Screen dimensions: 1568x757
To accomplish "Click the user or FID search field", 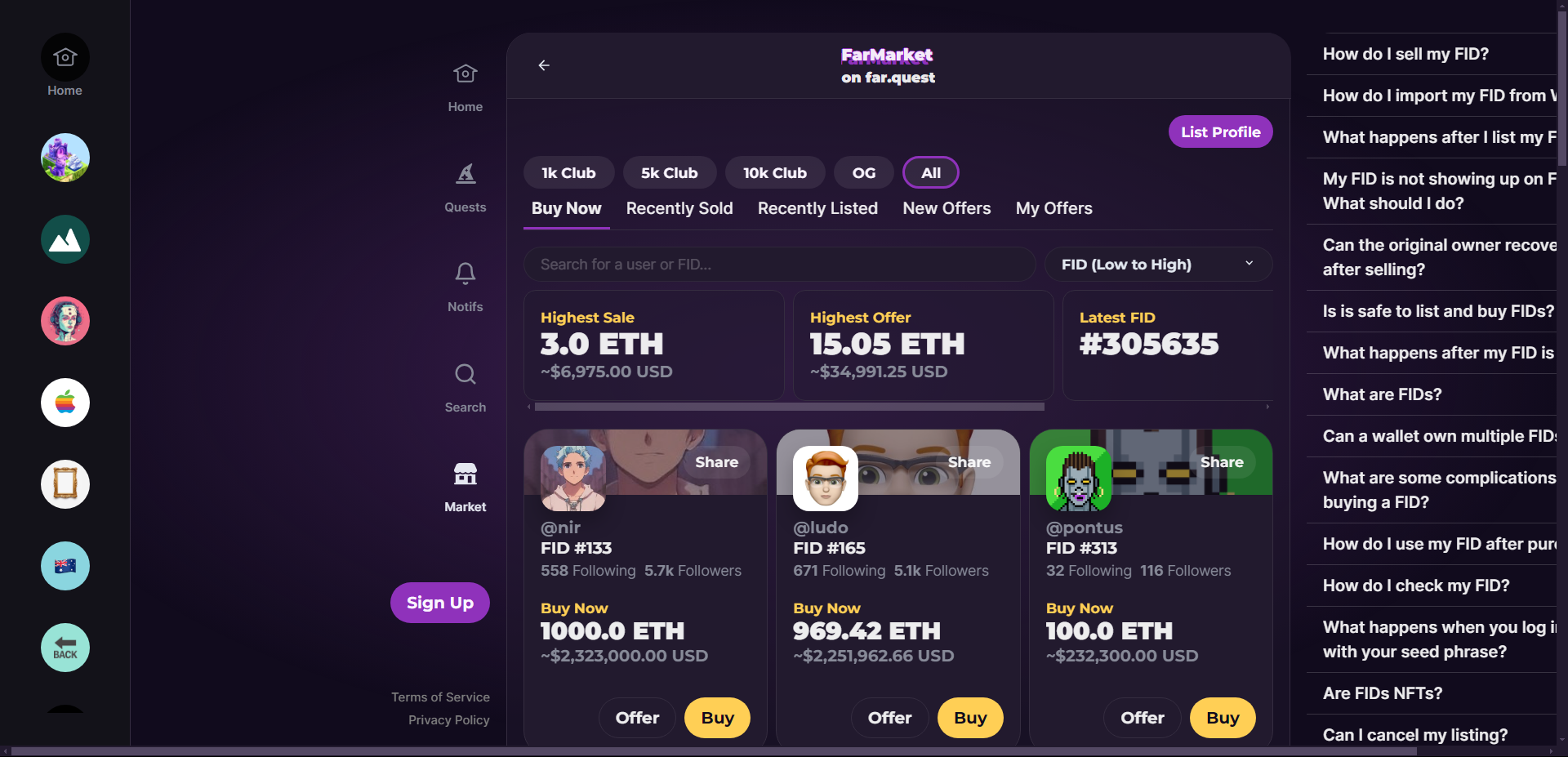I will coord(779,265).
